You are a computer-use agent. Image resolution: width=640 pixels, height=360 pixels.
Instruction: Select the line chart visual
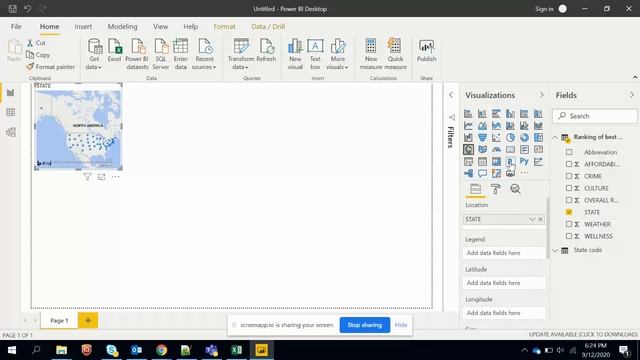(x=468, y=126)
